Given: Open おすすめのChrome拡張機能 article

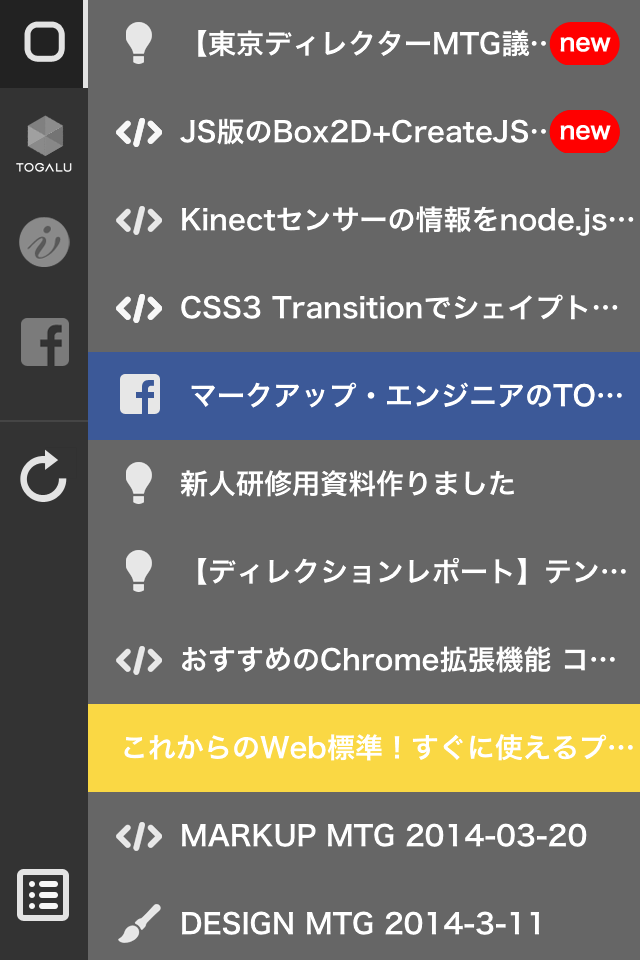Looking at the screenshot, I should [x=364, y=660].
